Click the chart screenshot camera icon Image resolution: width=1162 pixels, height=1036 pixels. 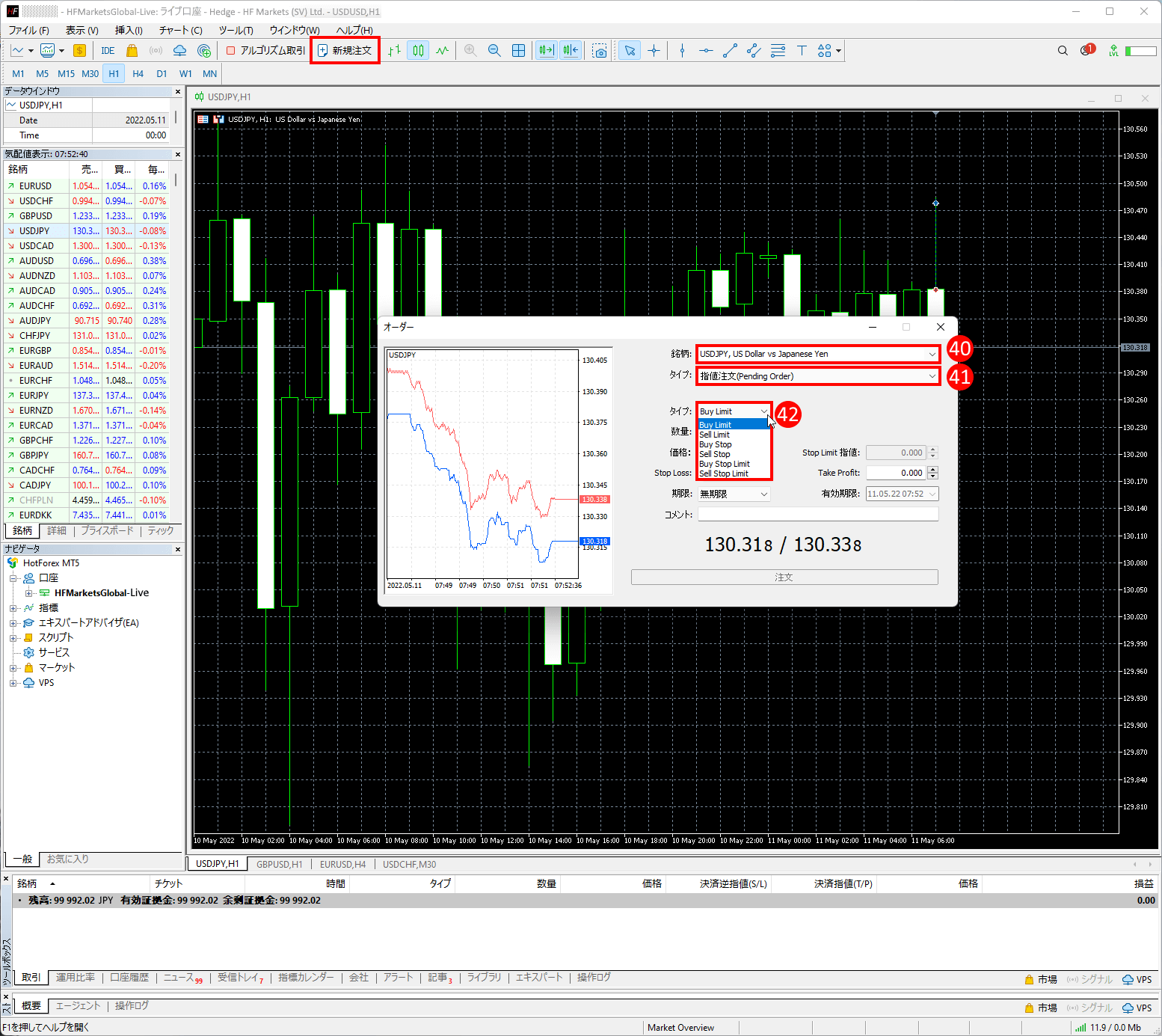click(600, 51)
